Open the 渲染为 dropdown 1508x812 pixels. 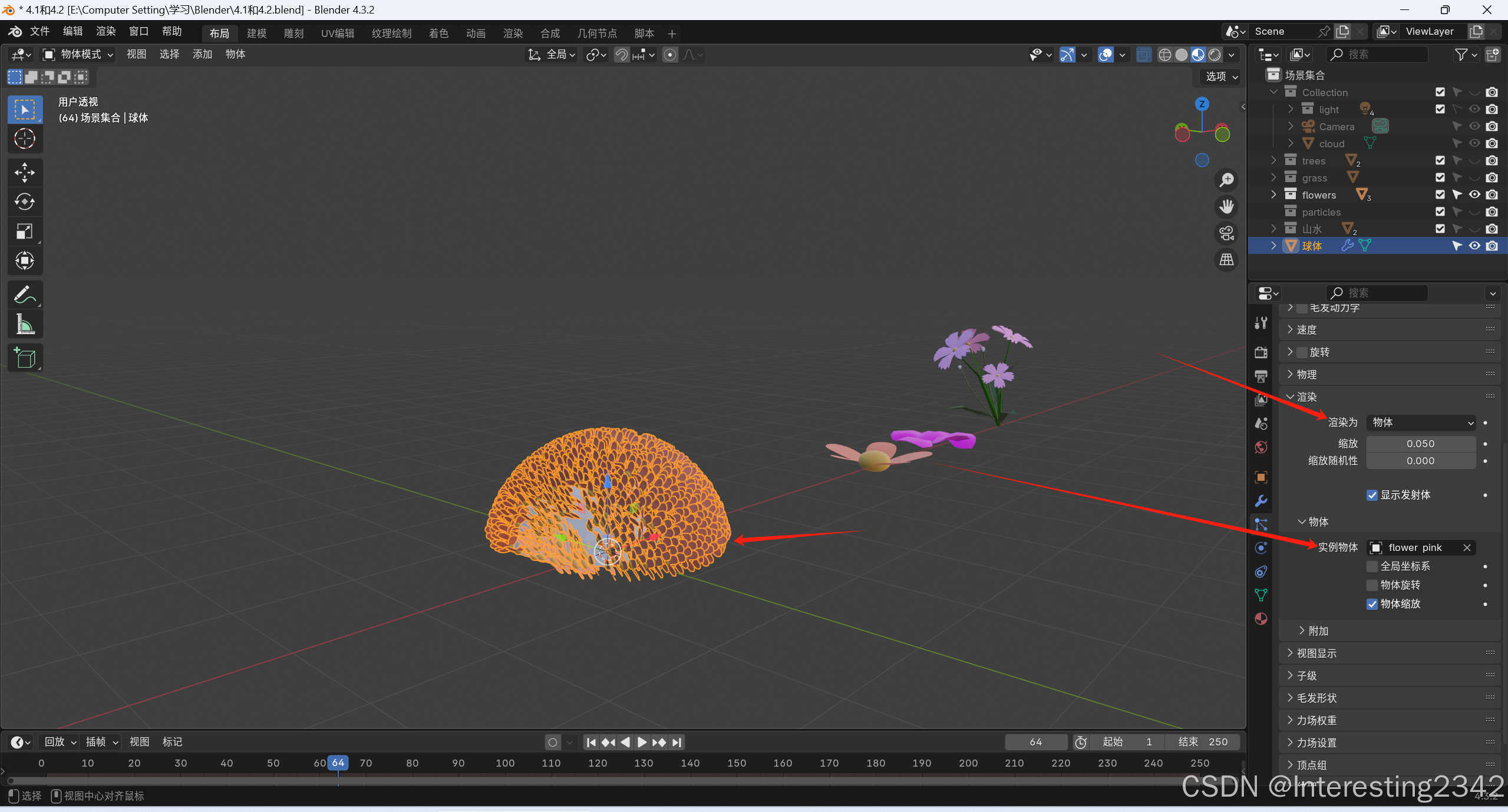pyautogui.click(x=1421, y=422)
